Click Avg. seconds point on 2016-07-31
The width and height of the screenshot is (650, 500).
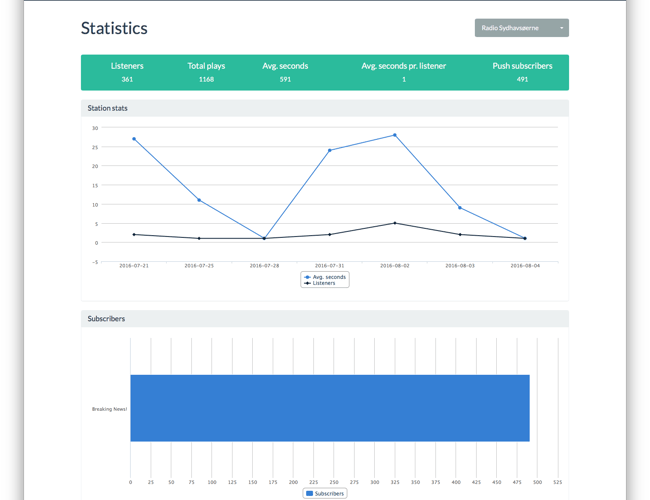(330, 151)
